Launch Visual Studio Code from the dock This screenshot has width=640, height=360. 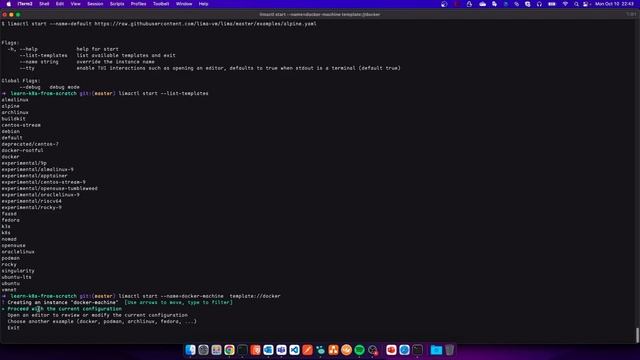(x=294, y=350)
